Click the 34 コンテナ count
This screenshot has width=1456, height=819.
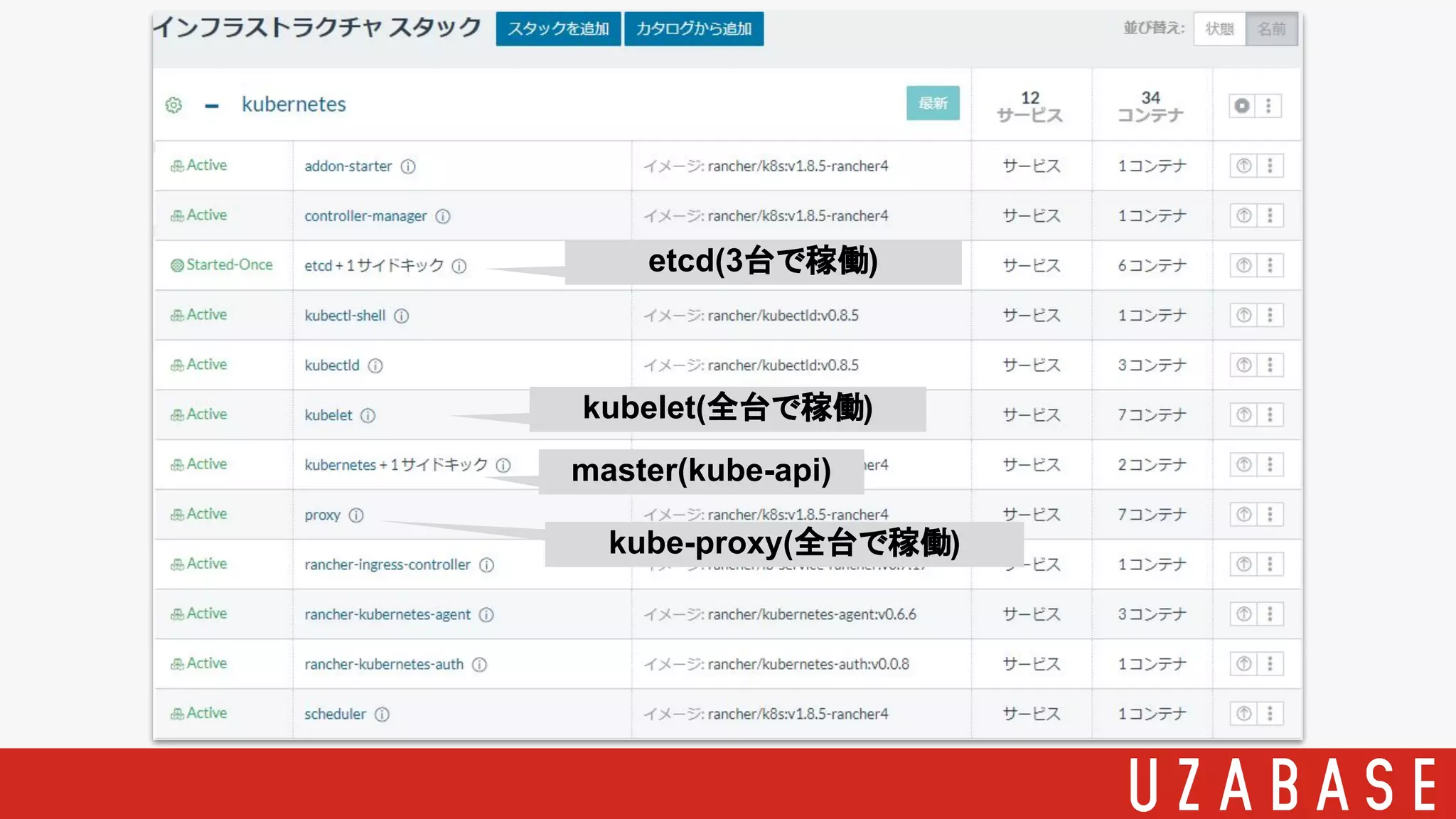click(1151, 106)
